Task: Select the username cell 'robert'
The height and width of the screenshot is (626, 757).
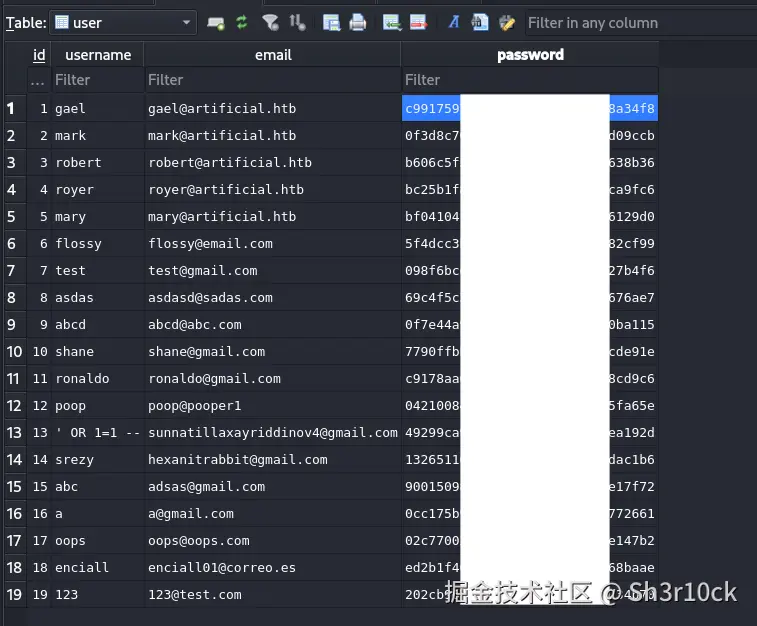Action: 98,162
